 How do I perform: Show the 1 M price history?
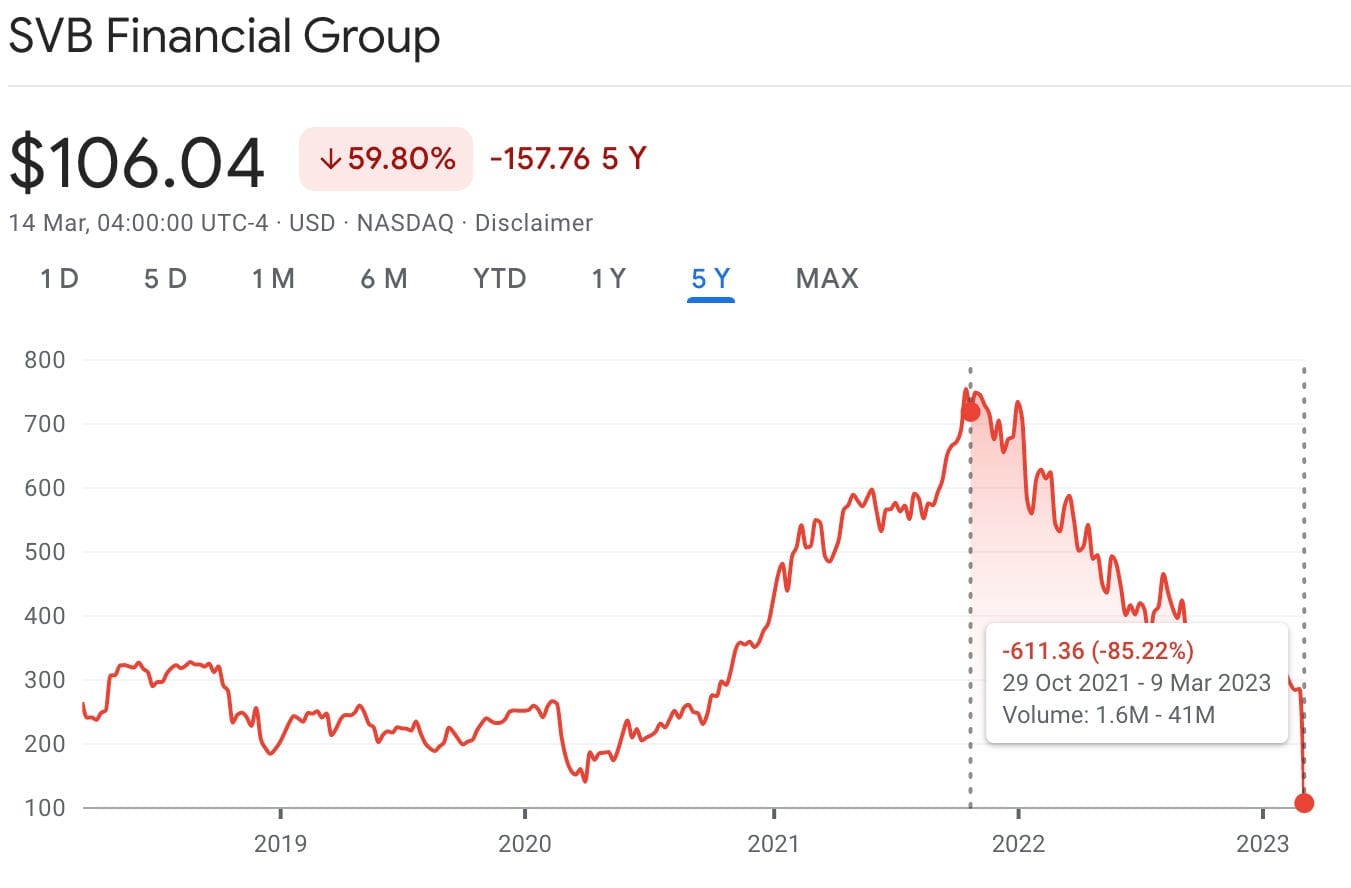[273, 278]
